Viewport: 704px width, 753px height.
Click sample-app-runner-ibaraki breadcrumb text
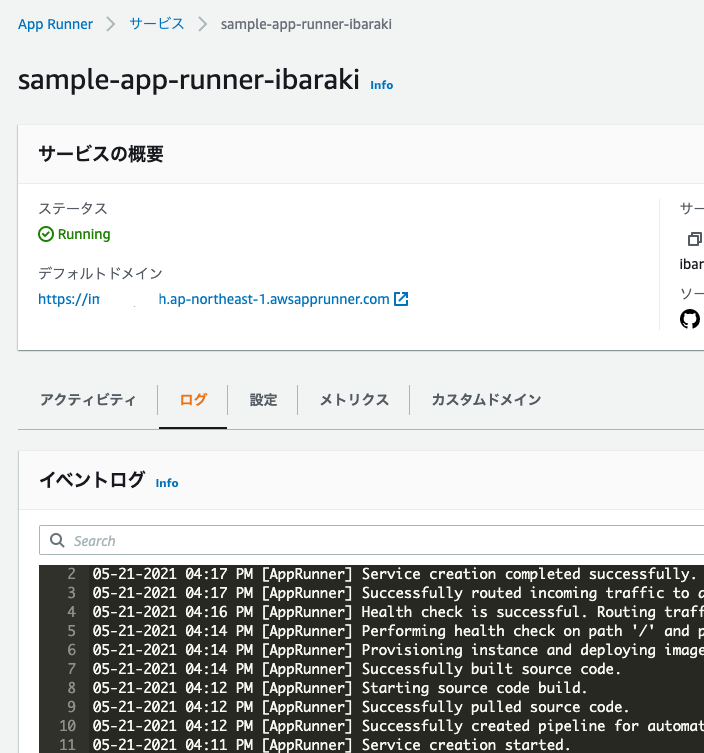(x=306, y=24)
